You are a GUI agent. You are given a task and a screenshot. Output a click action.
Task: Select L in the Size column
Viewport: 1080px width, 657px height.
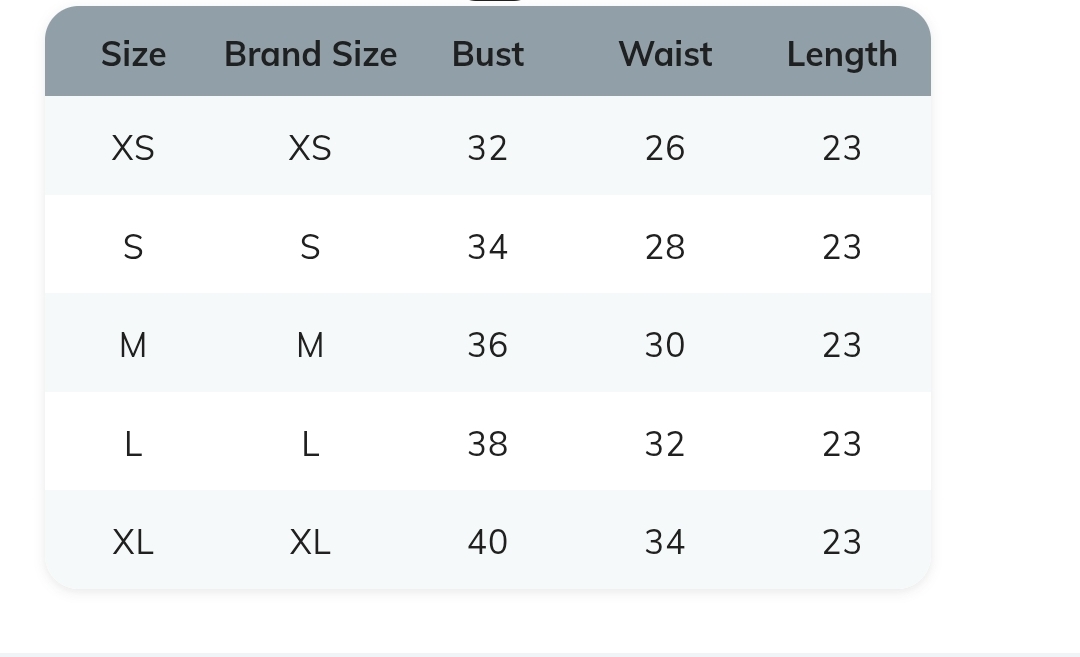tap(133, 444)
